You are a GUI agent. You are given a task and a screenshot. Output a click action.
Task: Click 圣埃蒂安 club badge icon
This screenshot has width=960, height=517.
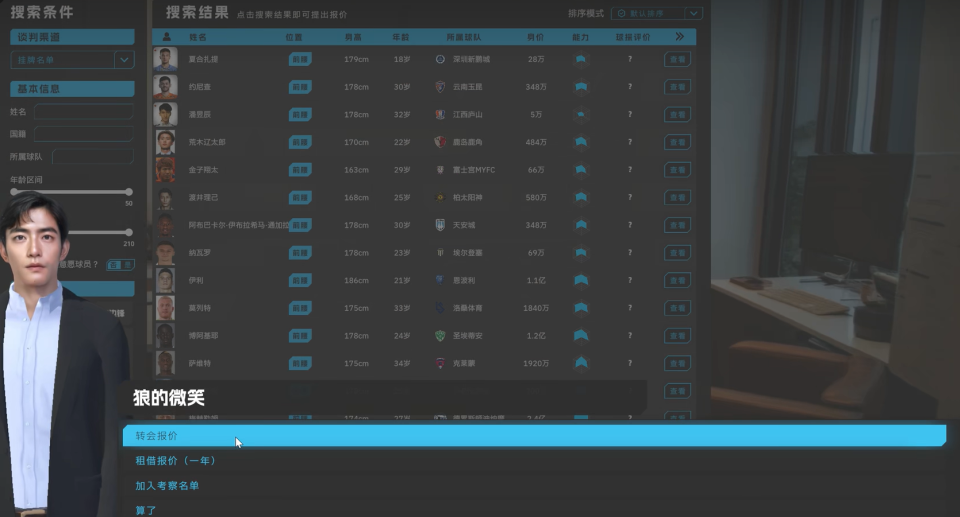click(x=440, y=336)
